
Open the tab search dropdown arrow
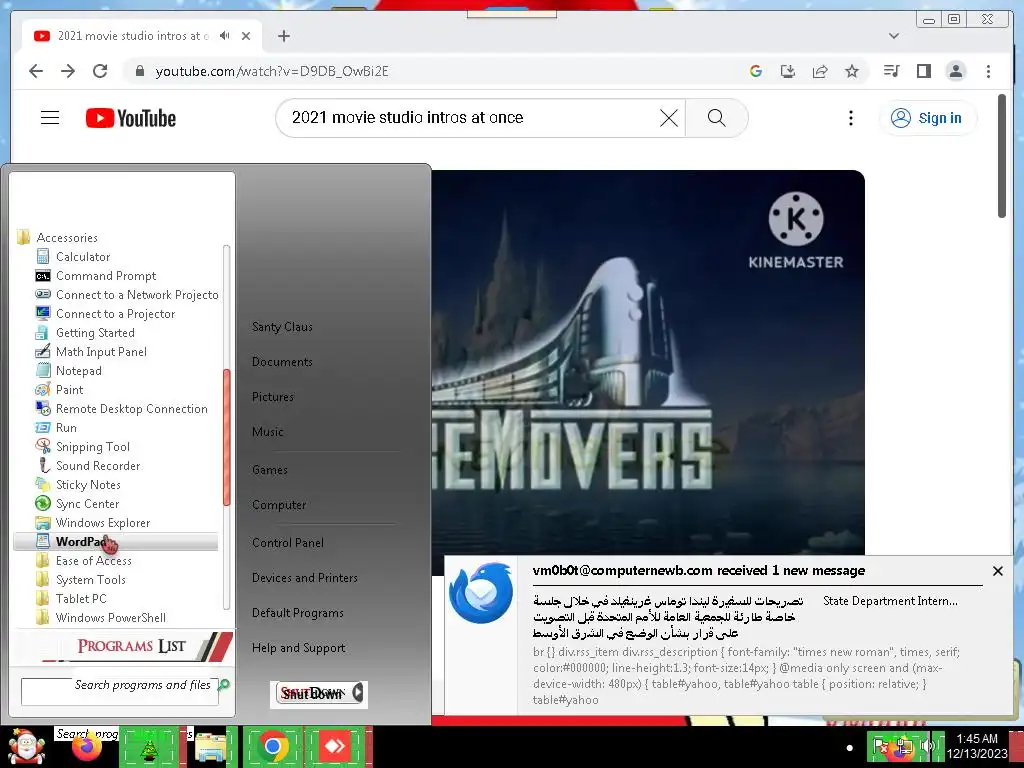[x=894, y=36]
